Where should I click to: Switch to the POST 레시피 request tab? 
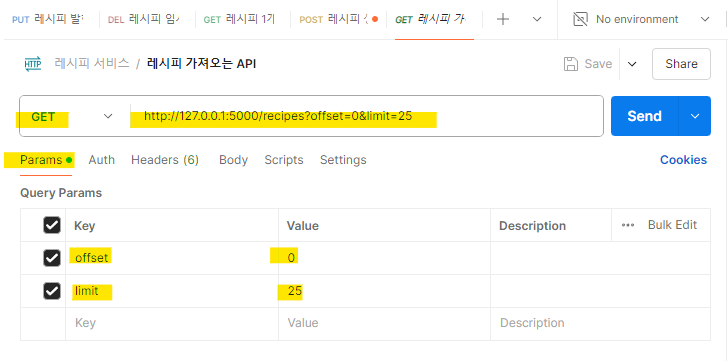338,19
